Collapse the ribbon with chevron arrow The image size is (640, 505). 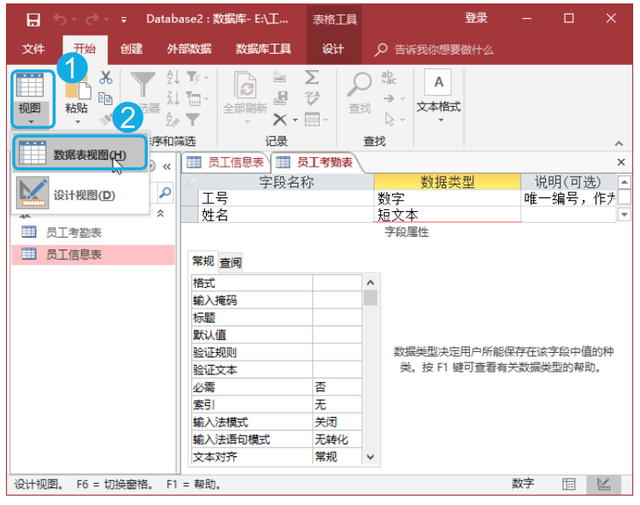(619, 143)
